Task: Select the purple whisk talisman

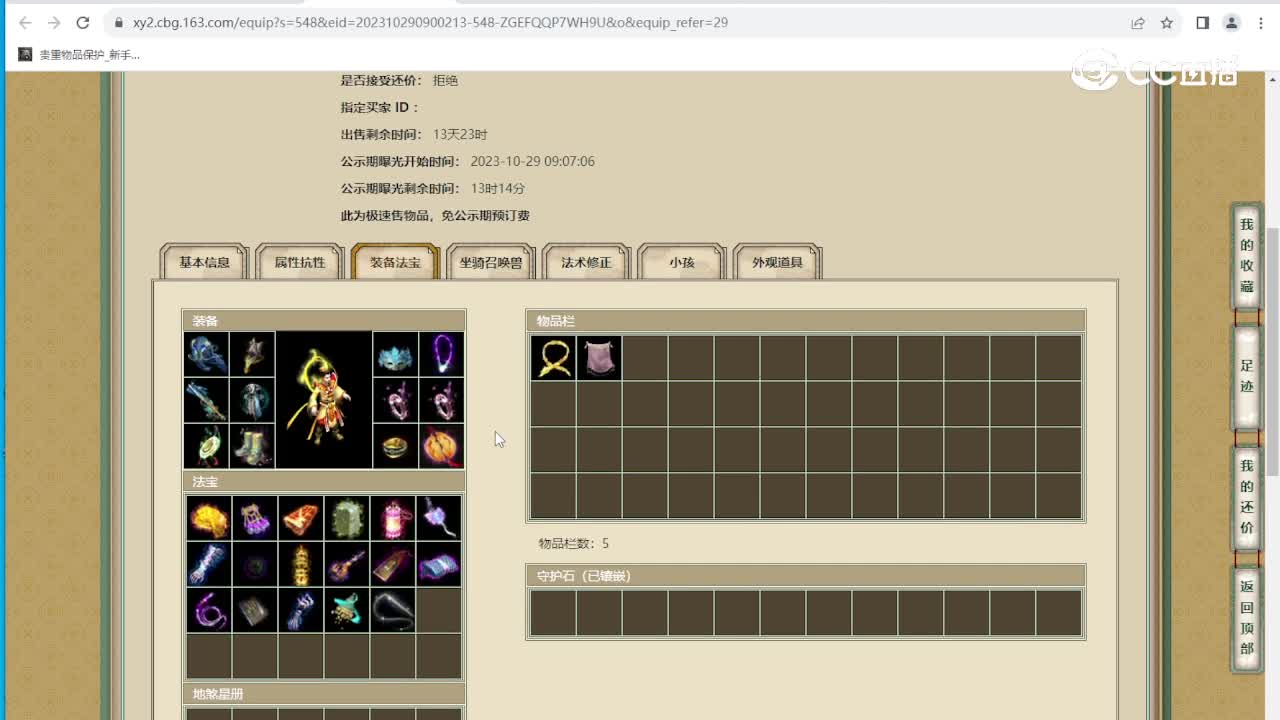Action: 439,518
